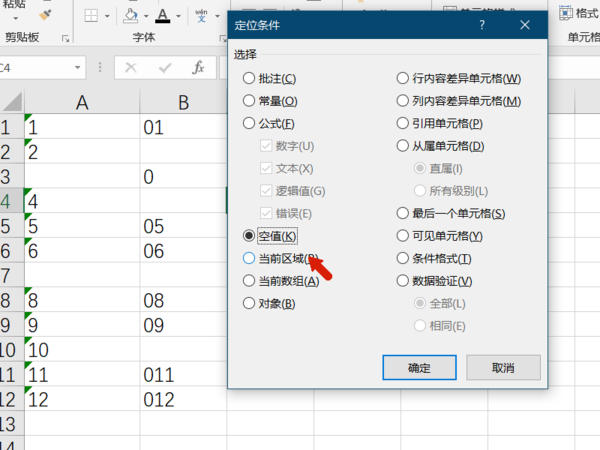Select the 空值(K) radio button
Screen dimensions: 600x450
pos(249,236)
